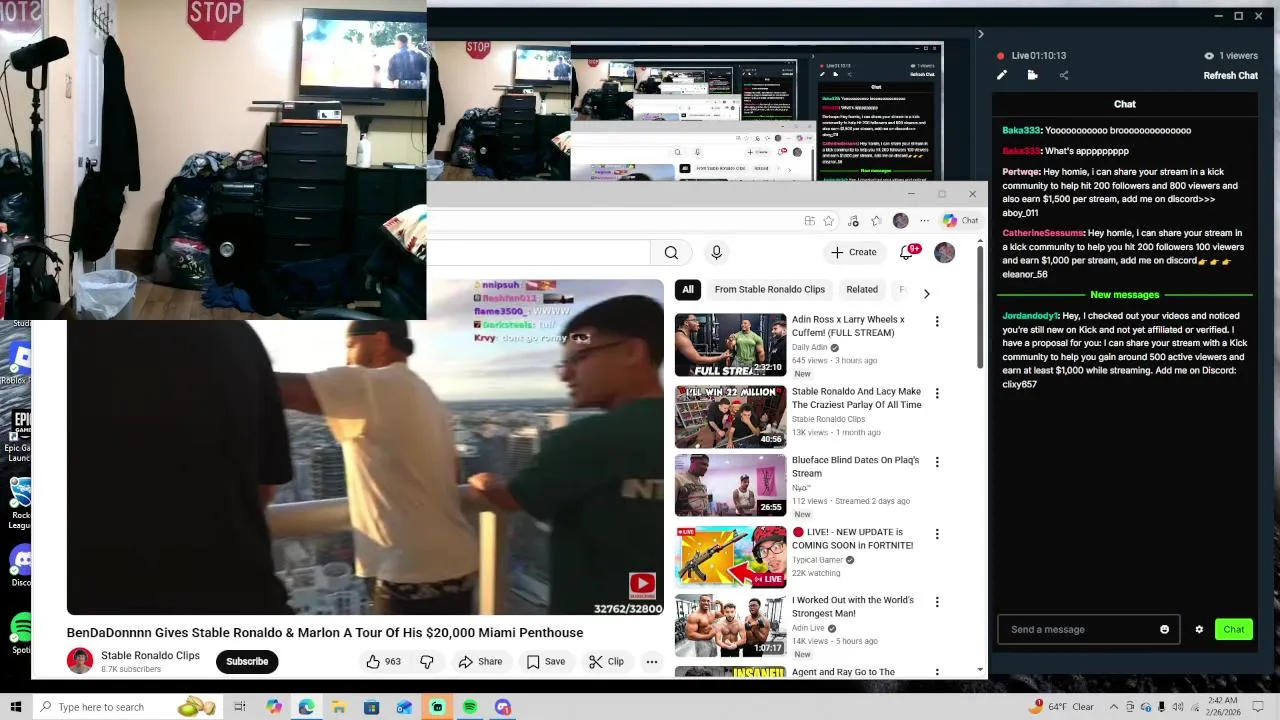Image resolution: width=1280 pixels, height=720 pixels.
Task: Open the weather widget 64°F Clear
Action: (1061, 707)
